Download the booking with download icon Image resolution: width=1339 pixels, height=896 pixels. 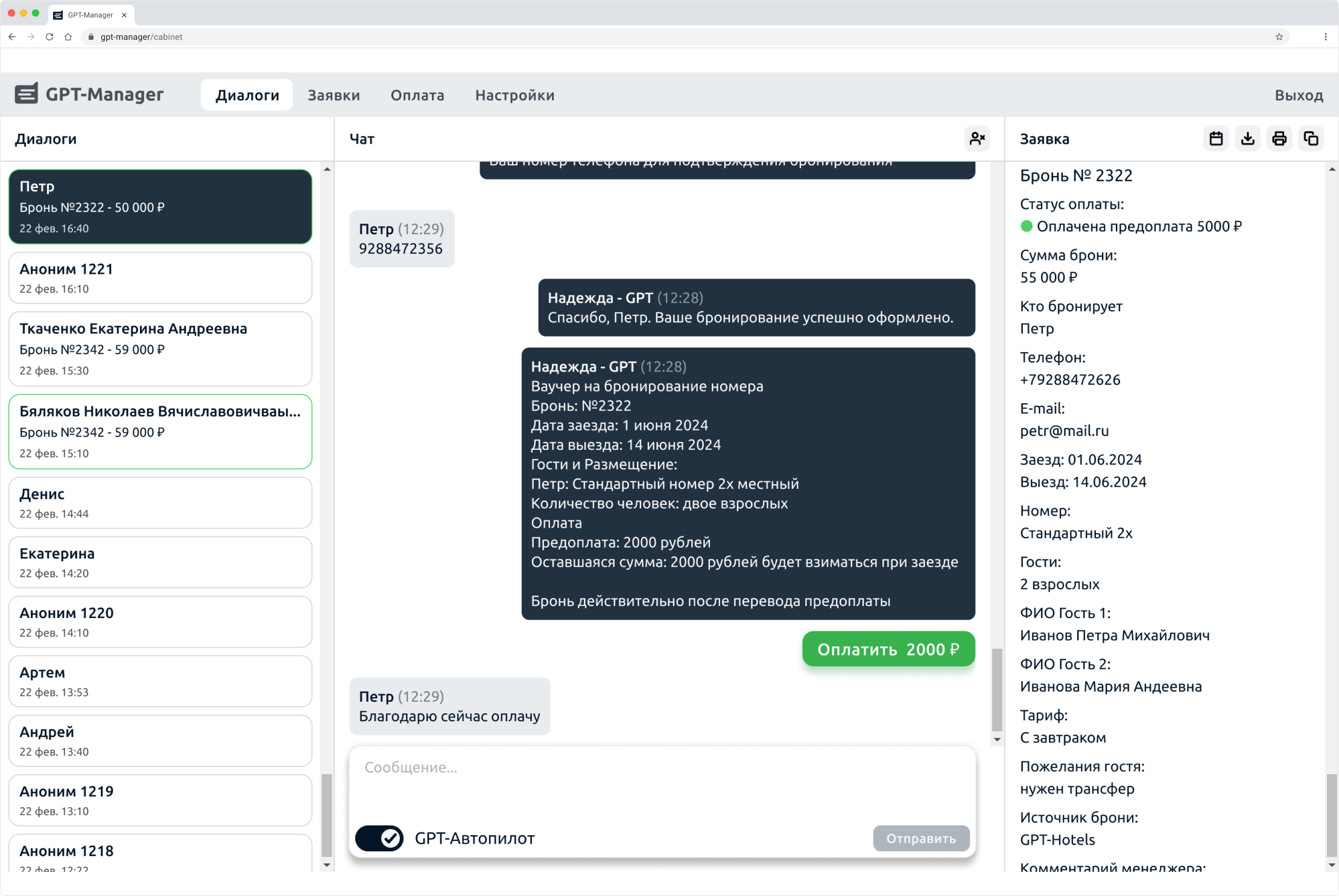[1247, 139]
